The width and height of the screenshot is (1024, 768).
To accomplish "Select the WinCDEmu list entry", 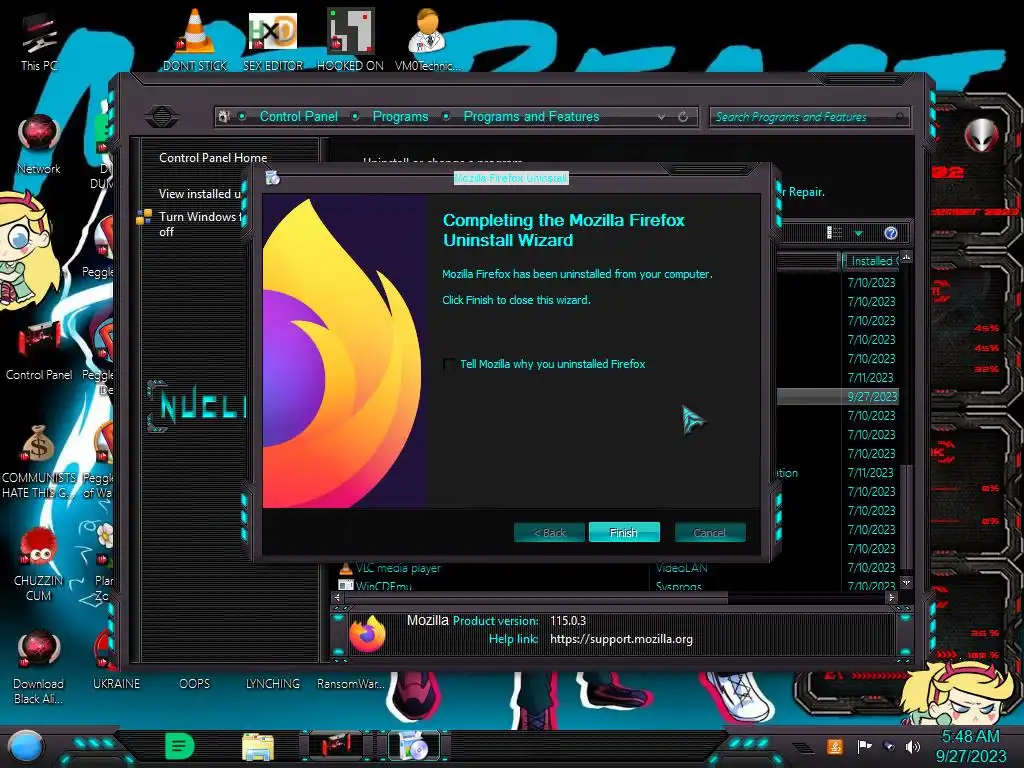I will coord(384,586).
